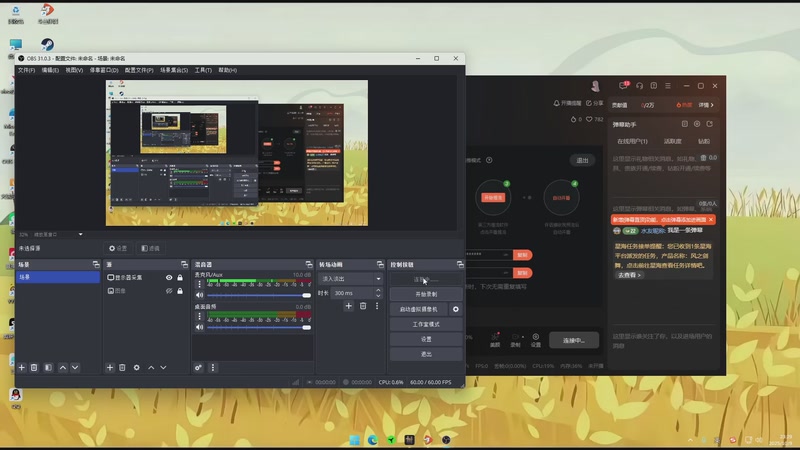
Task: Move source up in Sources dock
Action: [x=151, y=367]
